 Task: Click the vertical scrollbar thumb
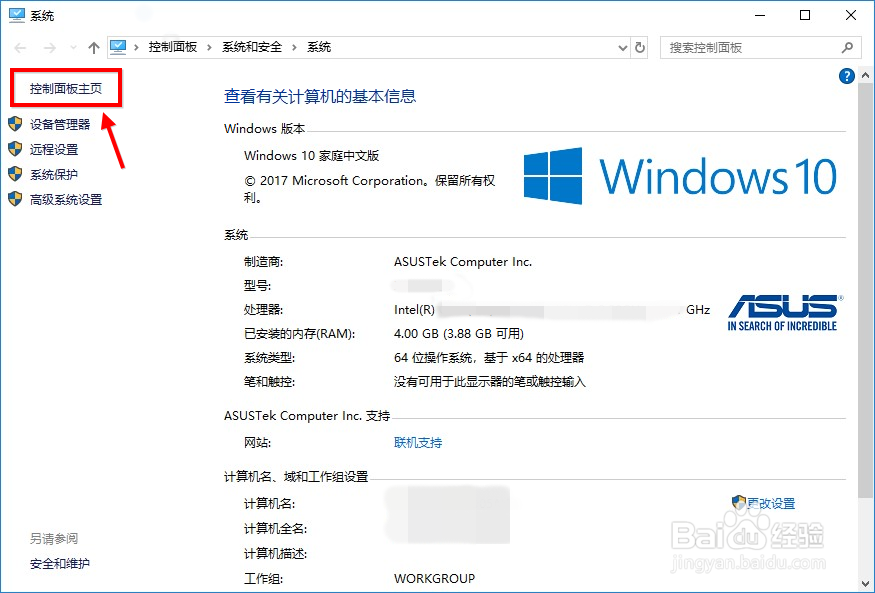pos(866,290)
